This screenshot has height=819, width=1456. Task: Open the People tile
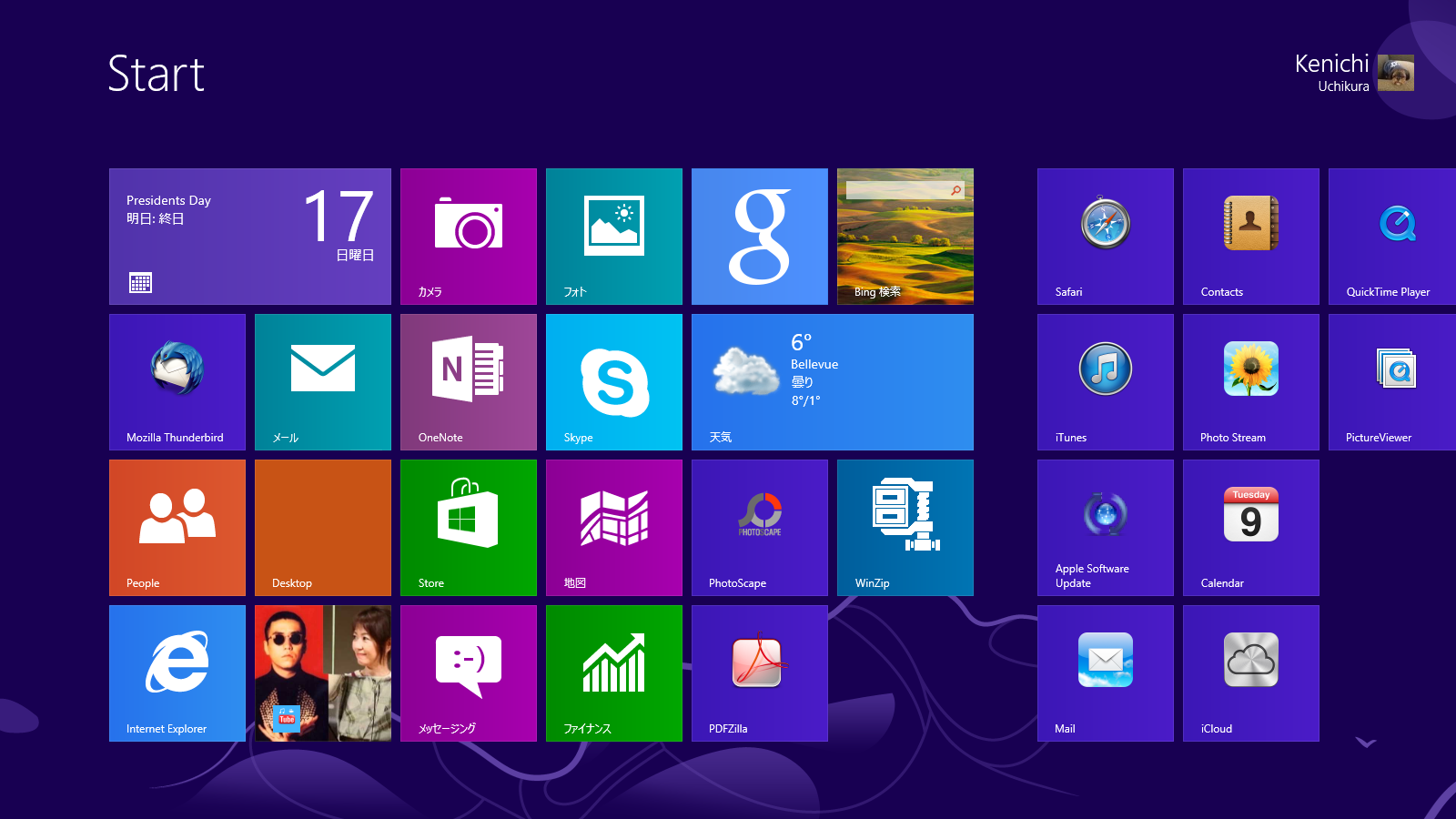[x=177, y=528]
